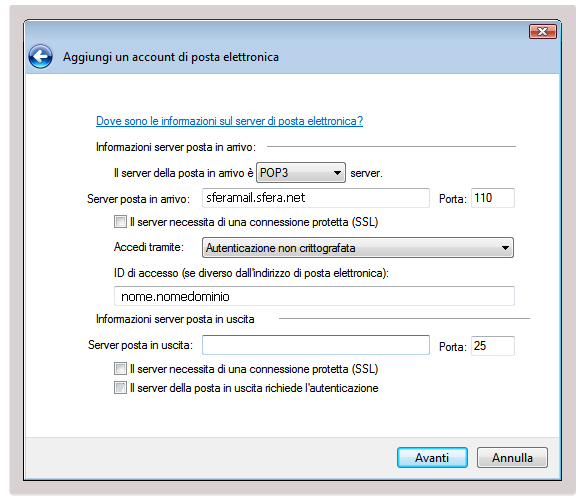Click the arrow of the Autenticazione non crittografata combo
The width and height of the screenshot is (584, 500).
[505, 248]
